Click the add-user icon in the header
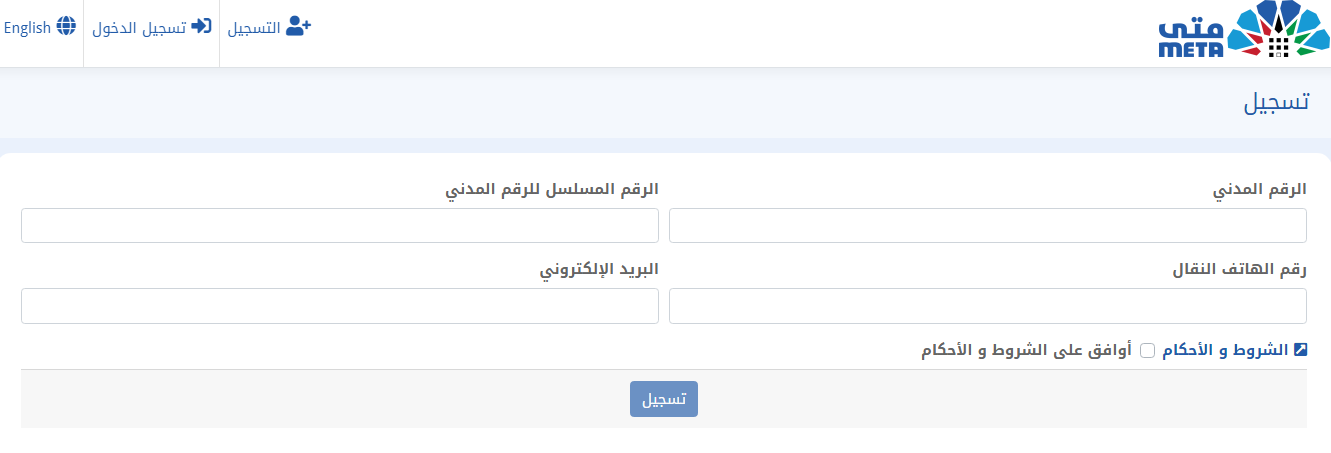The width and height of the screenshot is (1331, 453). pos(299,27)
